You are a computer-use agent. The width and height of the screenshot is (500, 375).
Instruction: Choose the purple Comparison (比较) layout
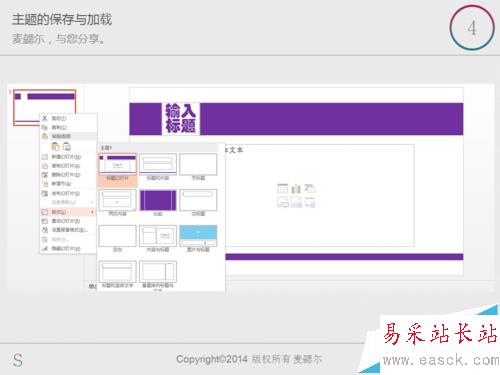[158, 203]
